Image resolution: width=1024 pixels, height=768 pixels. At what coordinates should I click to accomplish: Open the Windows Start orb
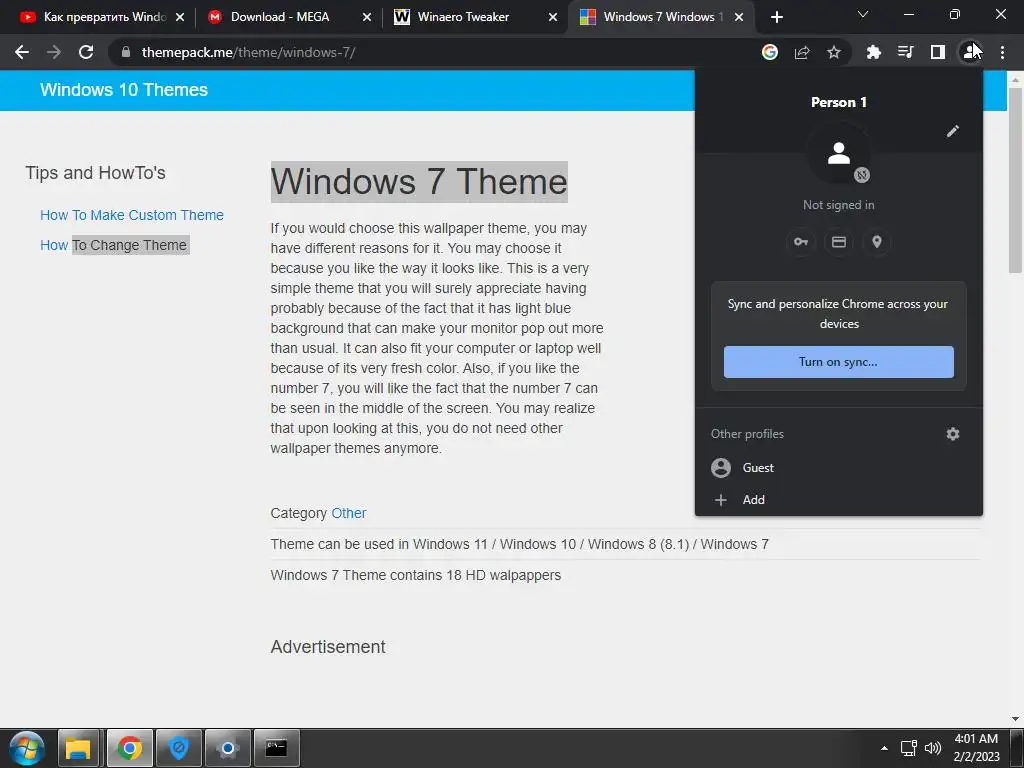[x=27, y=748]
